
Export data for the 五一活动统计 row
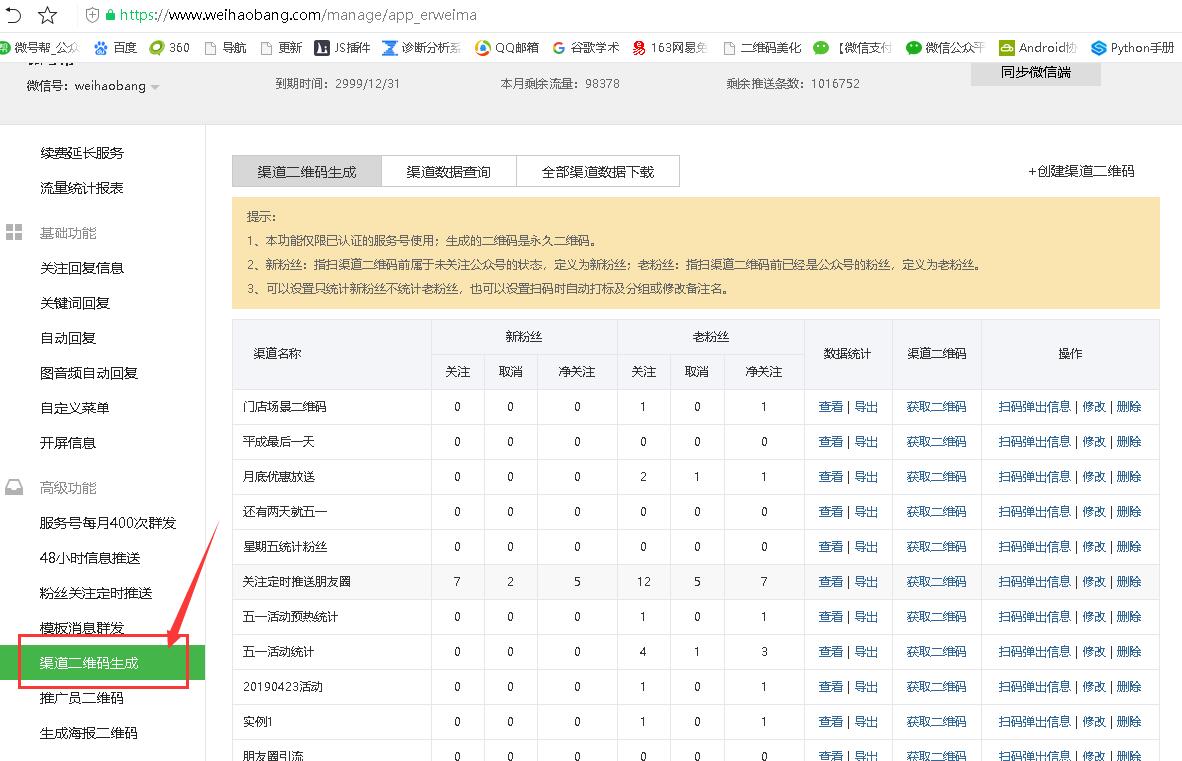866,652
